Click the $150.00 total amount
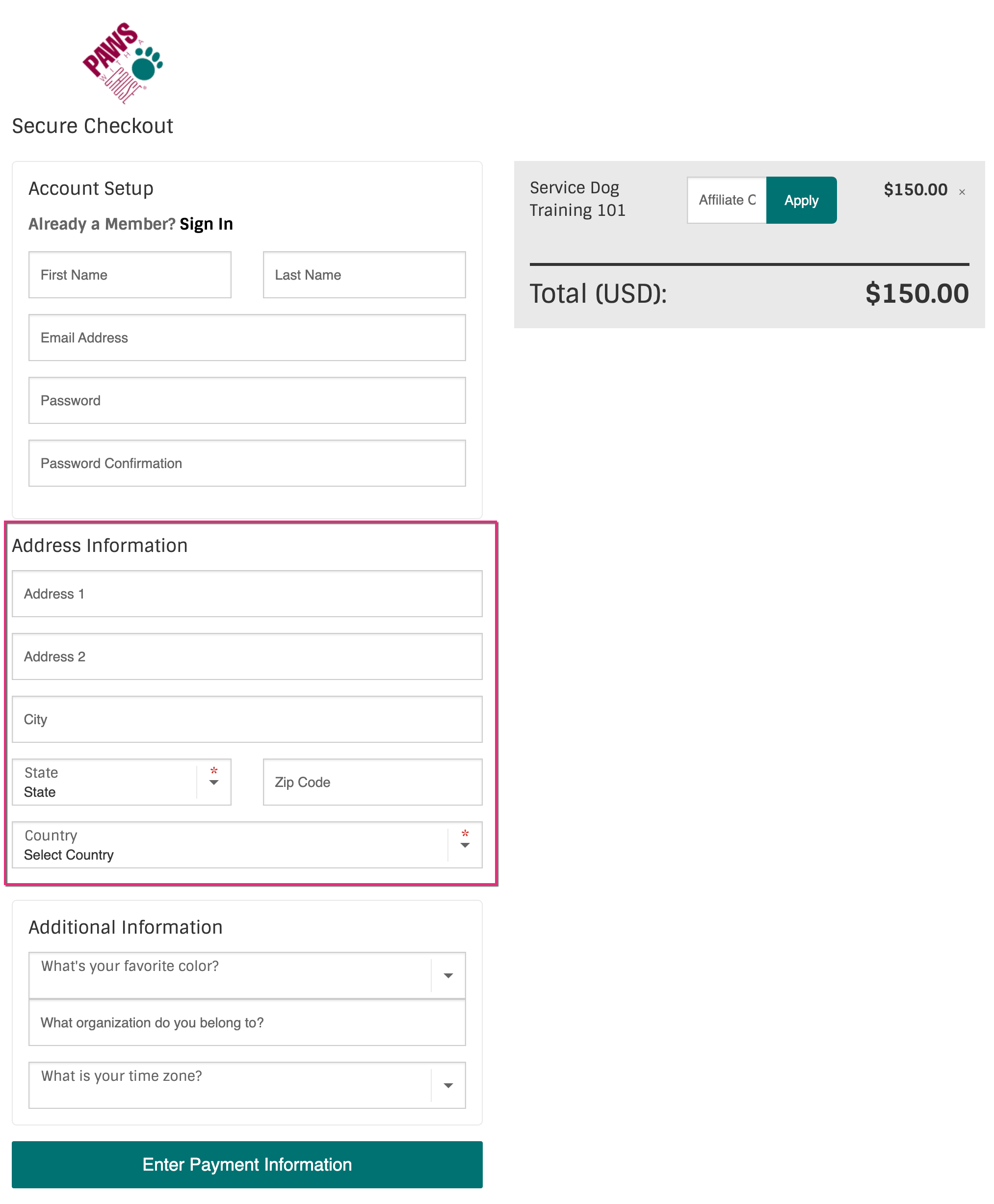 [x=916, y=294]
